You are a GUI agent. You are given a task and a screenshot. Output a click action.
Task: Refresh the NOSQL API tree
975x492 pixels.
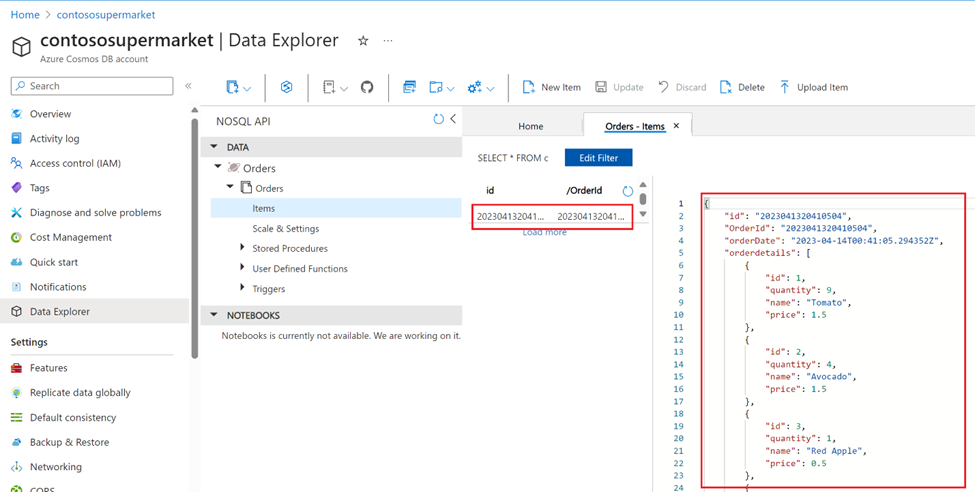coord(438,119)
